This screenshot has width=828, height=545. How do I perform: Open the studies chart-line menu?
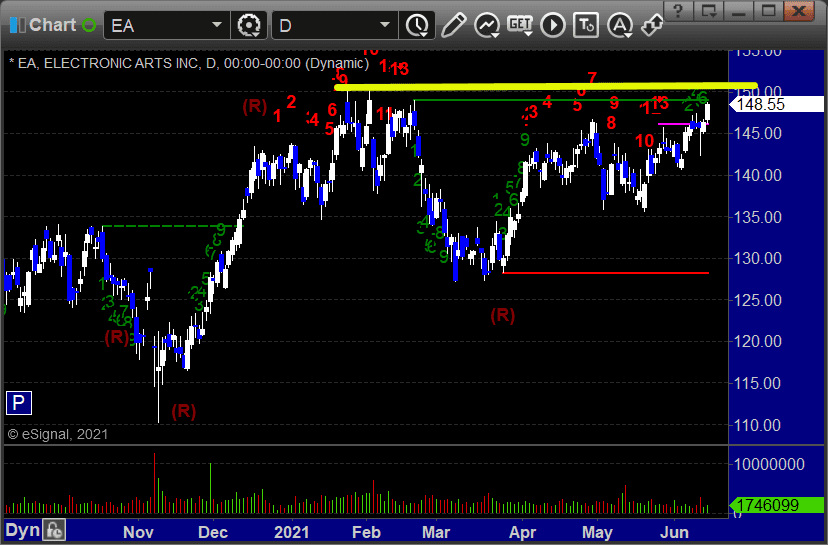coord(487,25)
